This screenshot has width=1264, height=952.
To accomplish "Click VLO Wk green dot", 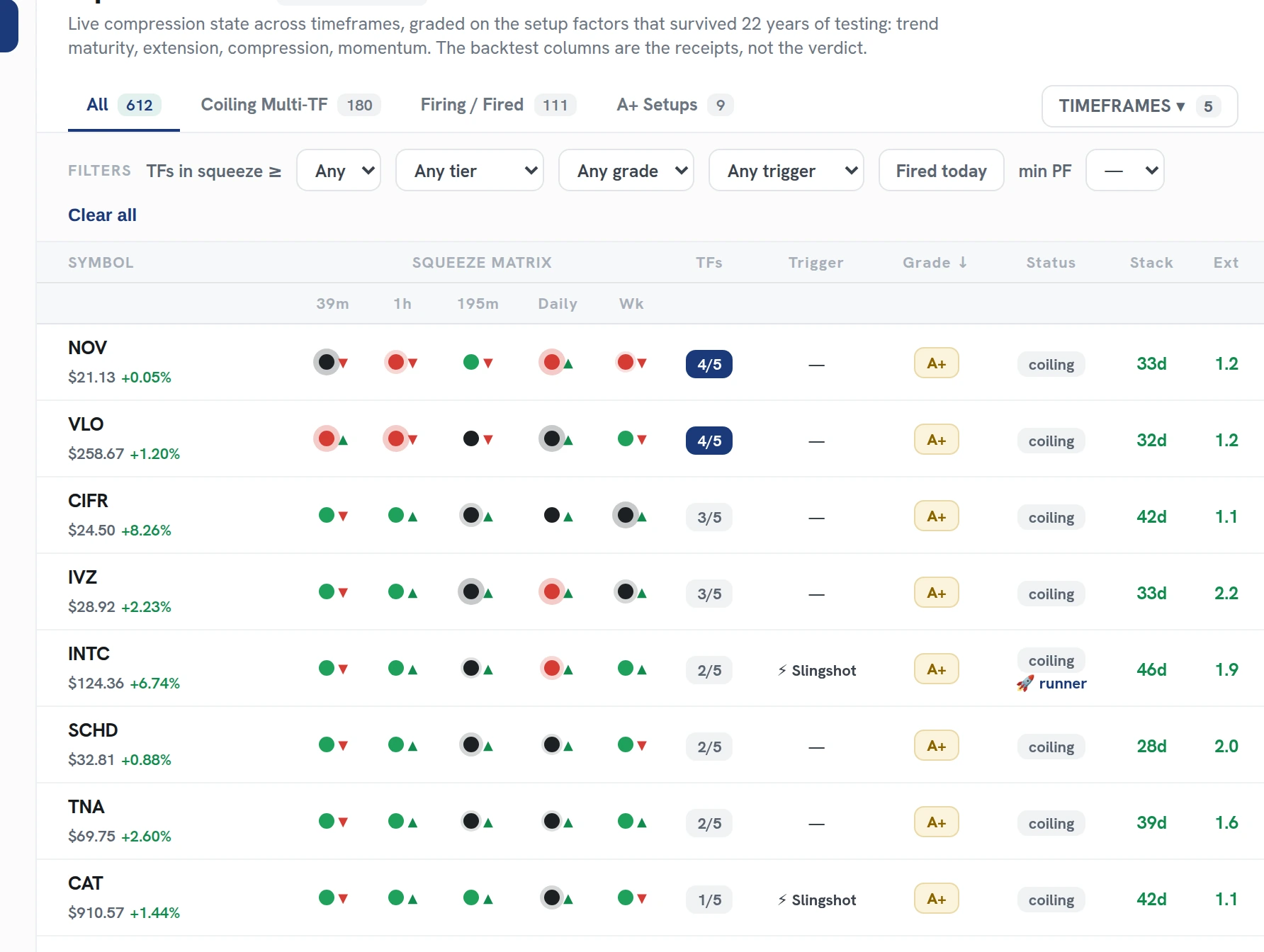I will tap(626, 439).
